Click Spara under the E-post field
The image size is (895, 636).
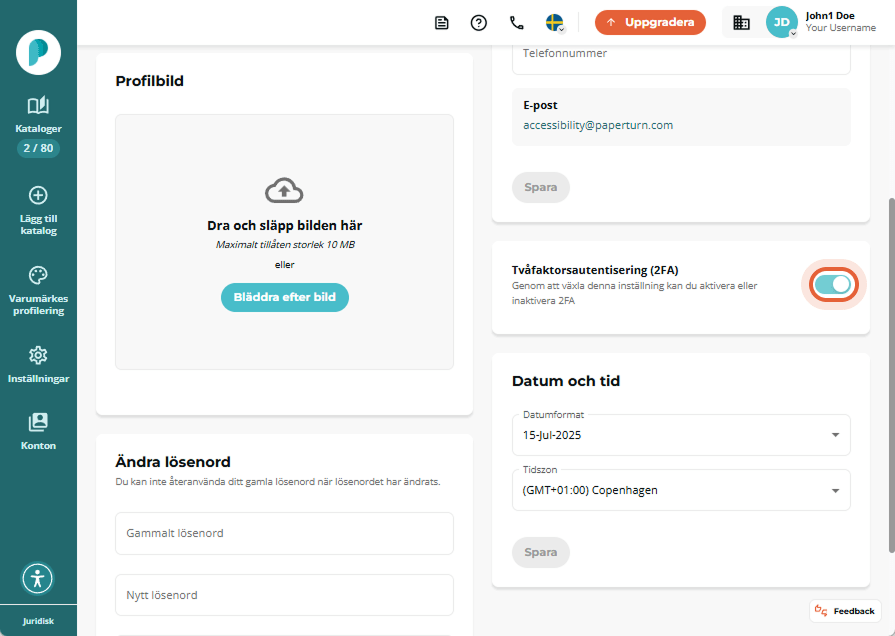(x=541, y=187)
